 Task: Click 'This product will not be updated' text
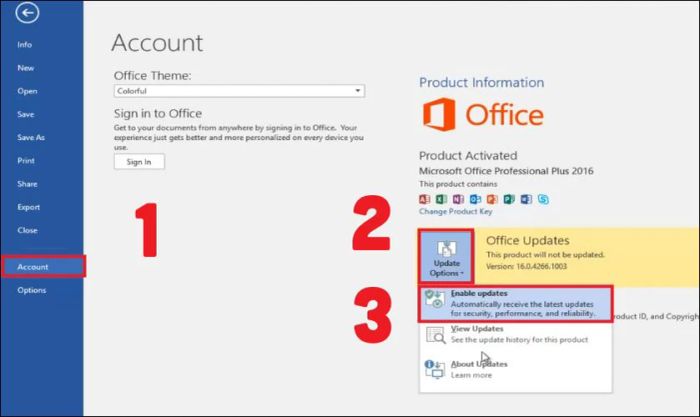[545, 255]
